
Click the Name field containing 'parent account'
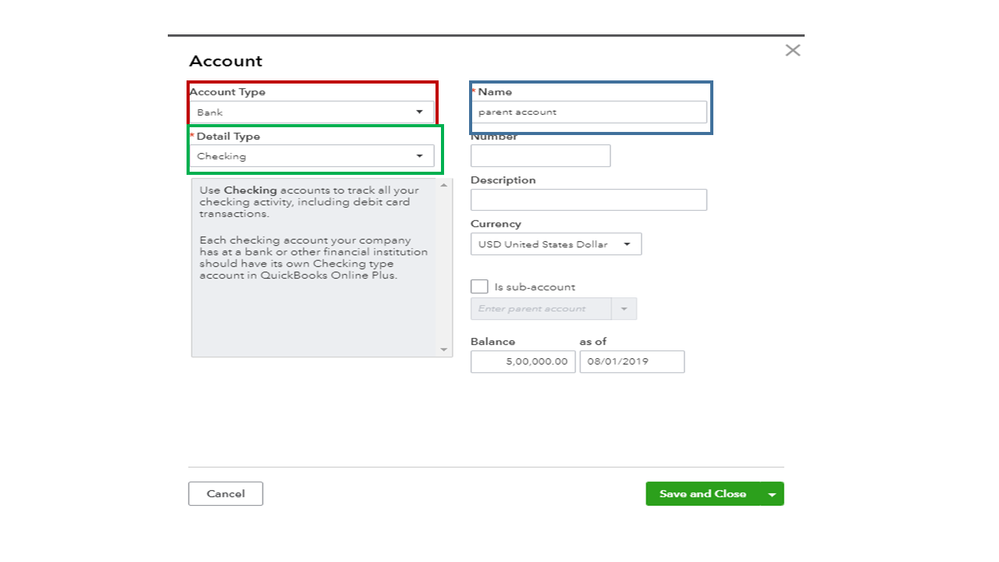588,112
